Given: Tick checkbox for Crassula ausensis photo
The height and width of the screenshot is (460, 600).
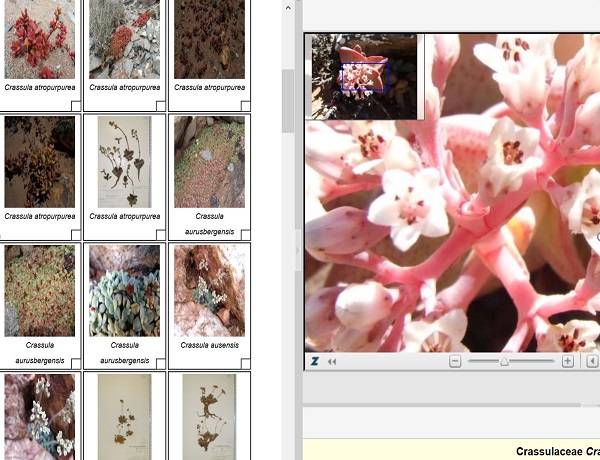Looking at the screenshot, I should [x=246, y=363].
